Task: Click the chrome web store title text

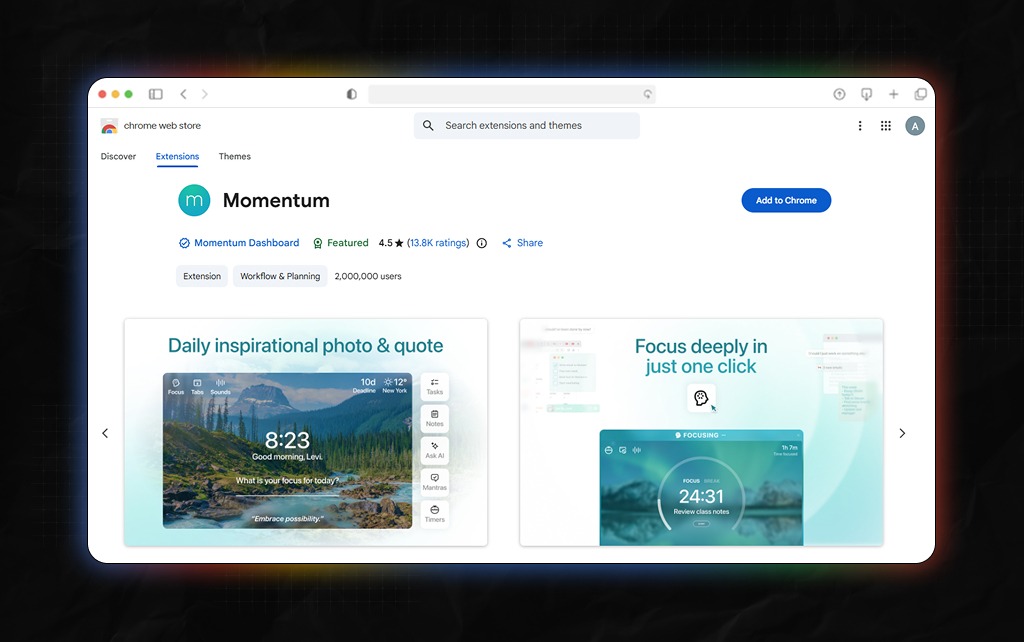Action: (162, 126)
